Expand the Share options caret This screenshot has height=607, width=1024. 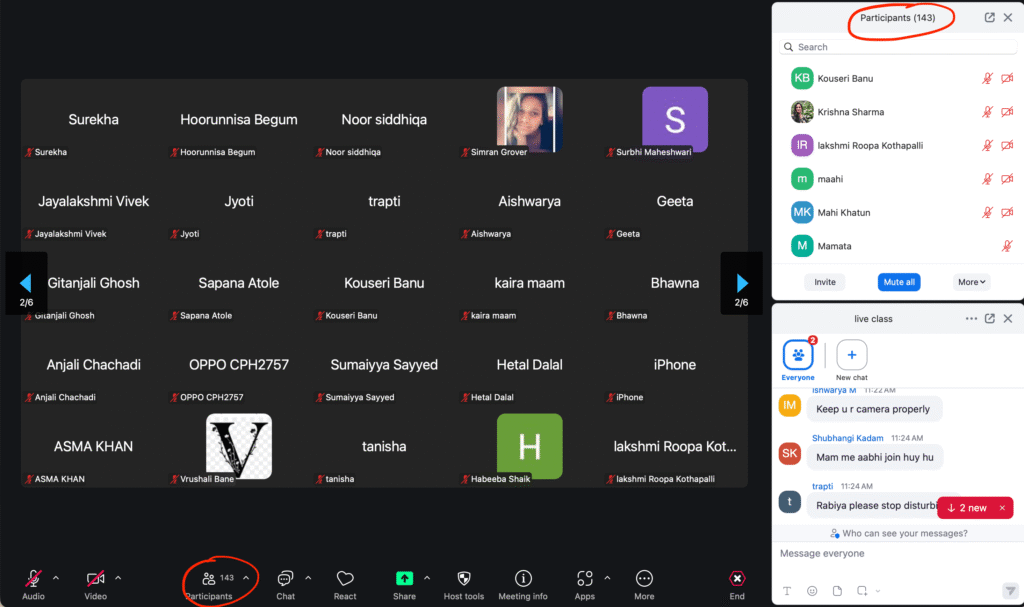[x=427, y=577]
